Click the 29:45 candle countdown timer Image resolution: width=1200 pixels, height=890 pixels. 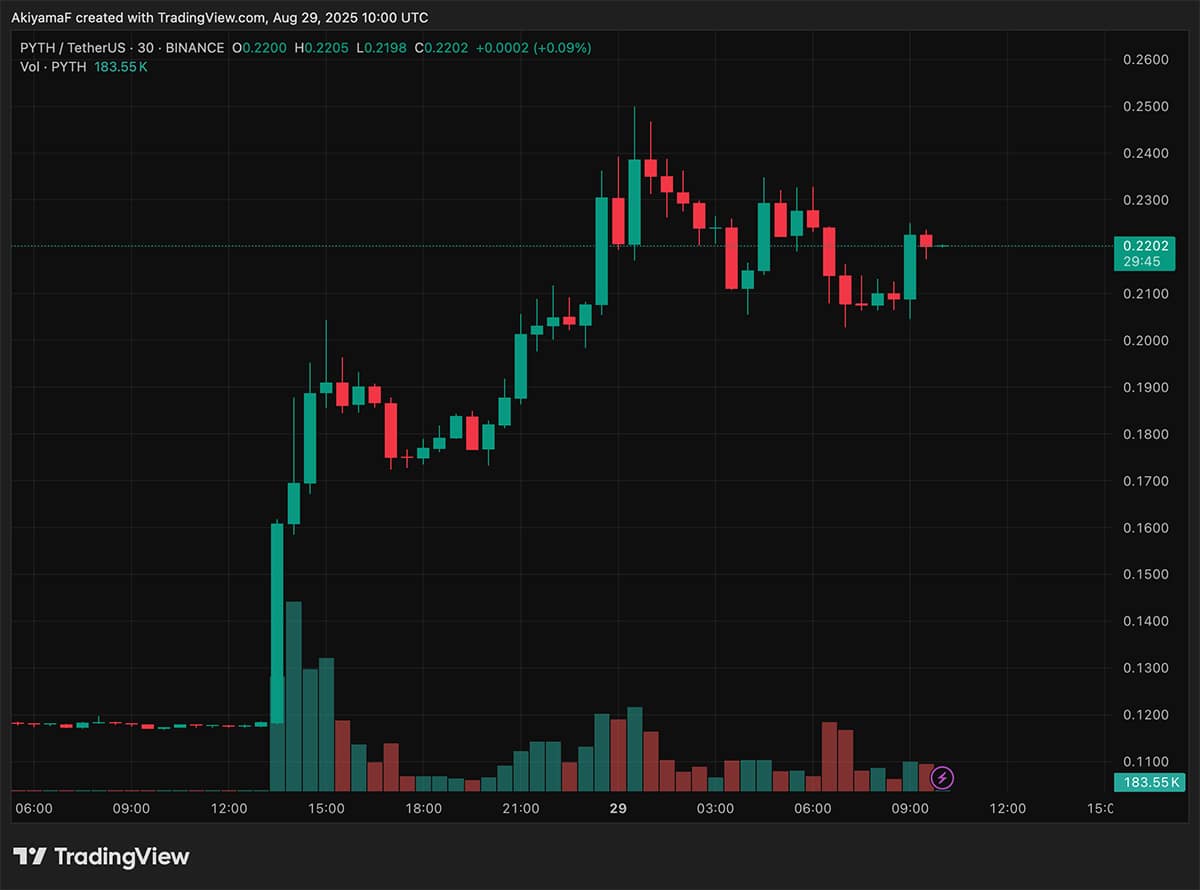click(x=1142, y=261)
